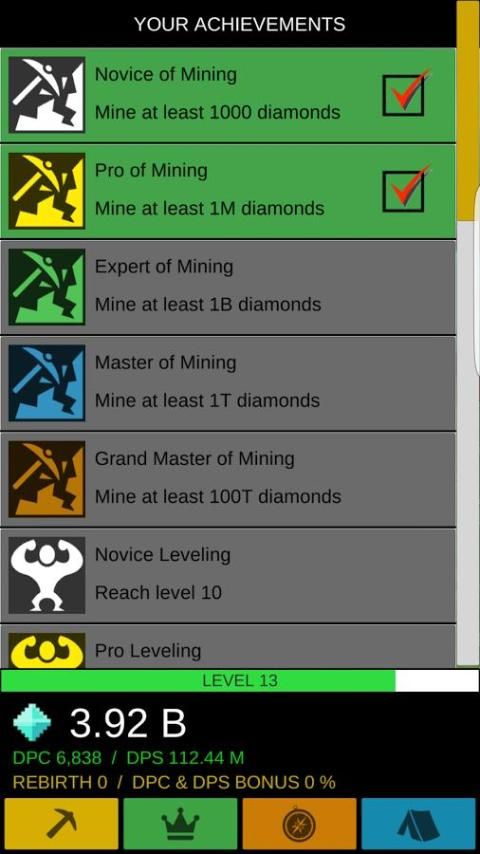Image resolution: width=480 pixels, height=854 pixels.
Task: Open the pickaxe mining tab
Action: (61, 824)
